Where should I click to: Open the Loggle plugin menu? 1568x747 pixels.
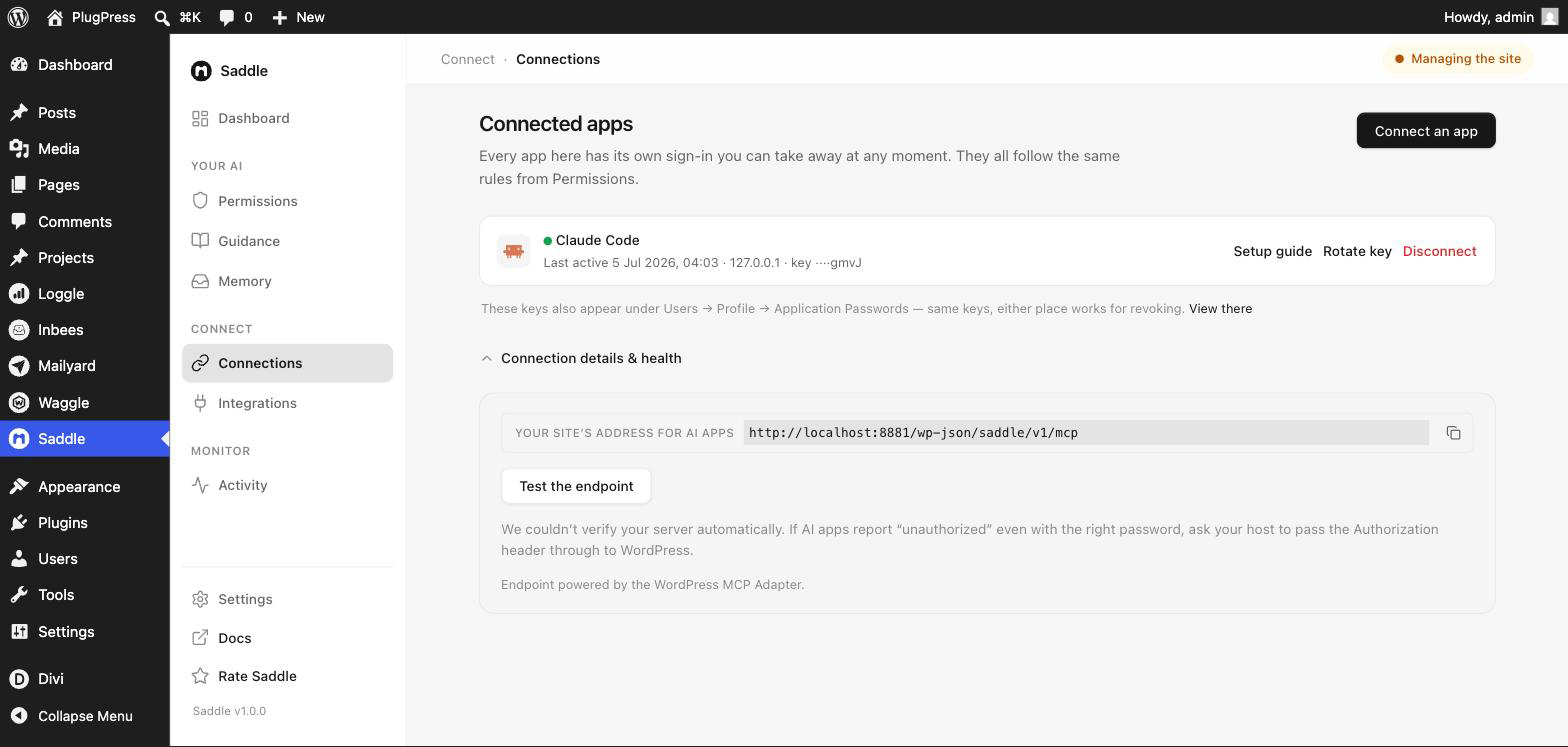(85, 294)
